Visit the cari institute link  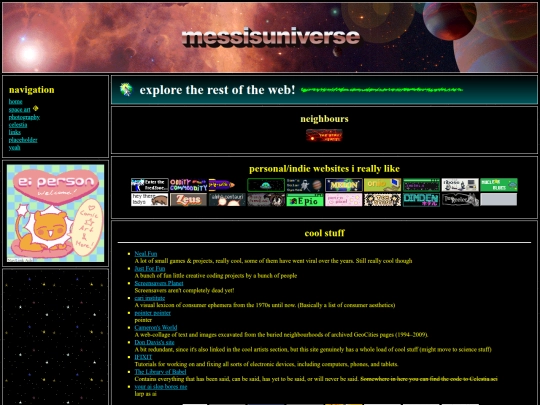150,298
